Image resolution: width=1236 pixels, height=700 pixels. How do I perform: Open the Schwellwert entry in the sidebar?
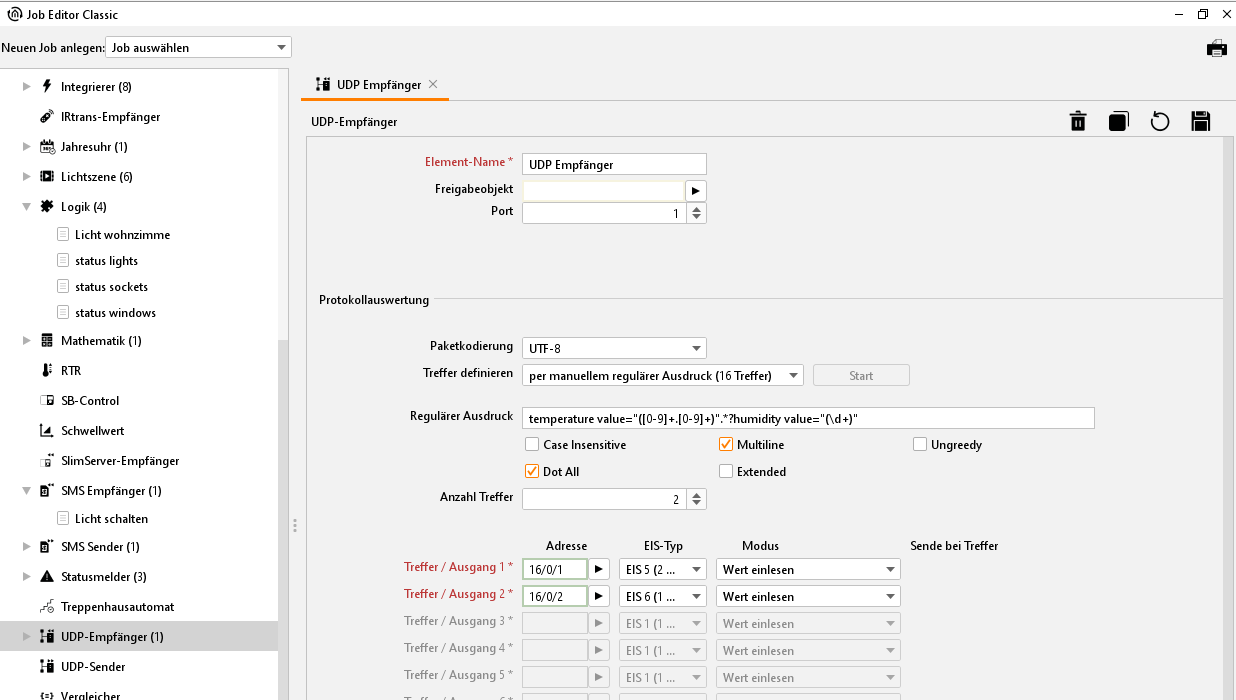(92, 431)
